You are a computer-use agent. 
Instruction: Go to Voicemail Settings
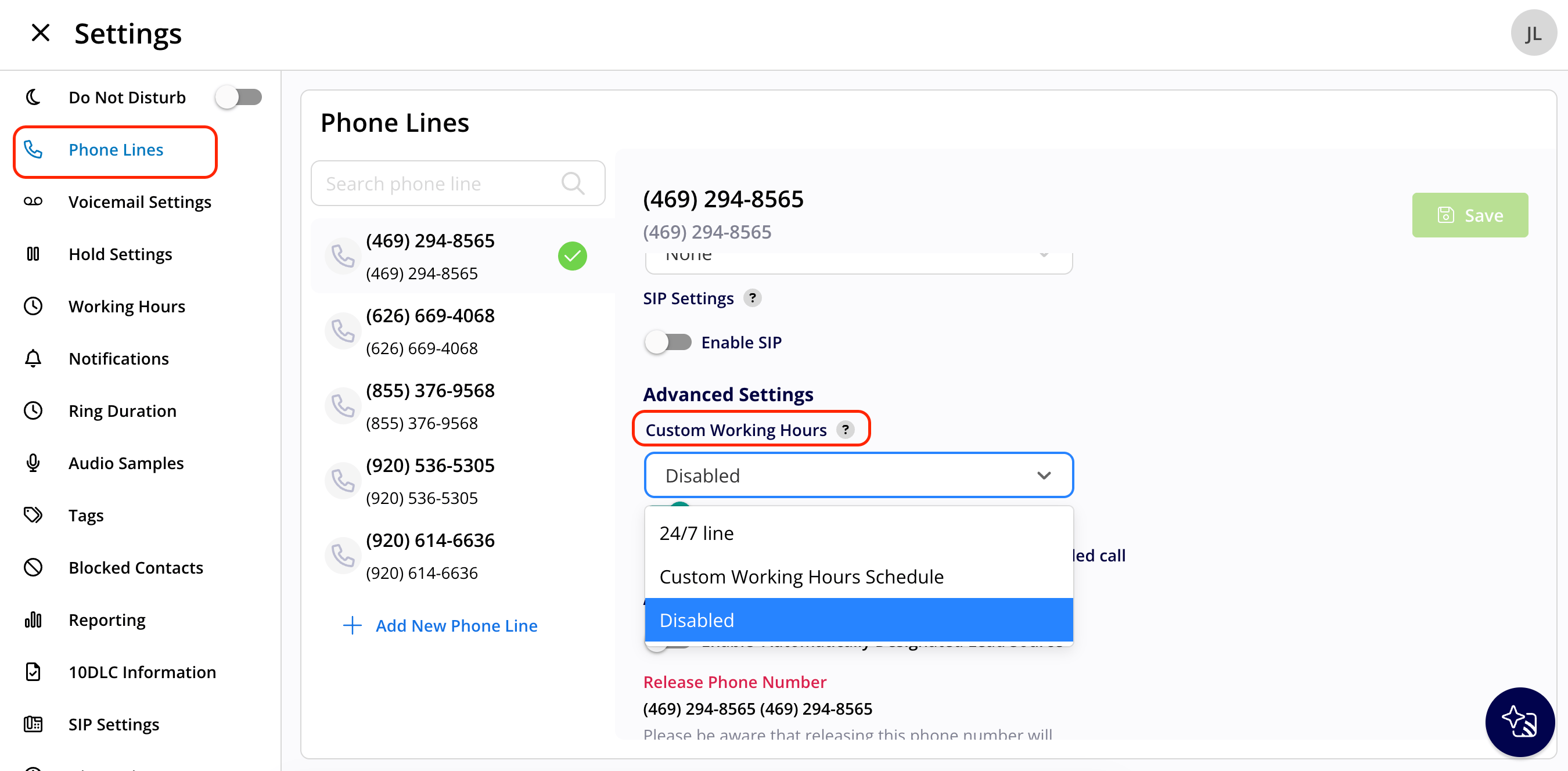[x=139, y=202]
